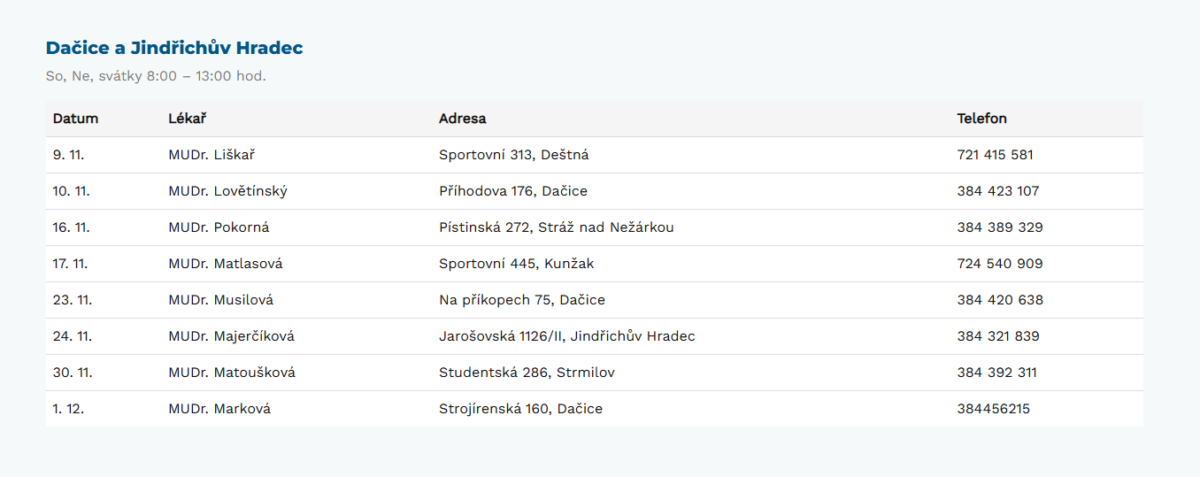
Task: Click address Pístinská 272, Stráž nad Nežárkou
Action: click(556, 227)
